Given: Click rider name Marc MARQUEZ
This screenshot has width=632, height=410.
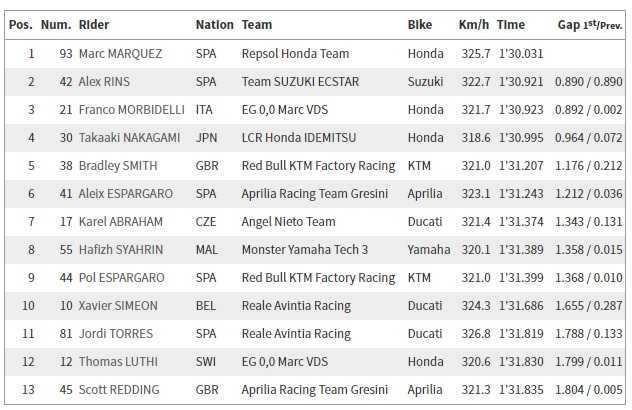Looking at the screenshot, I should click(x=120, y=54).
